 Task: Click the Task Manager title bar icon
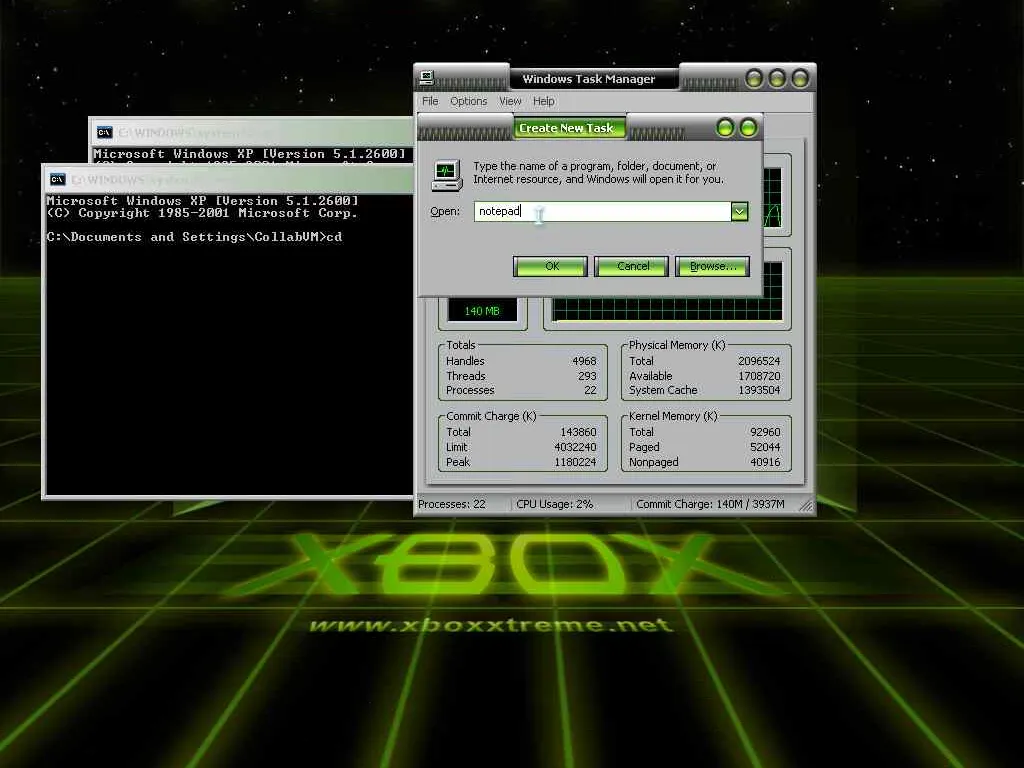pos(427,78)
